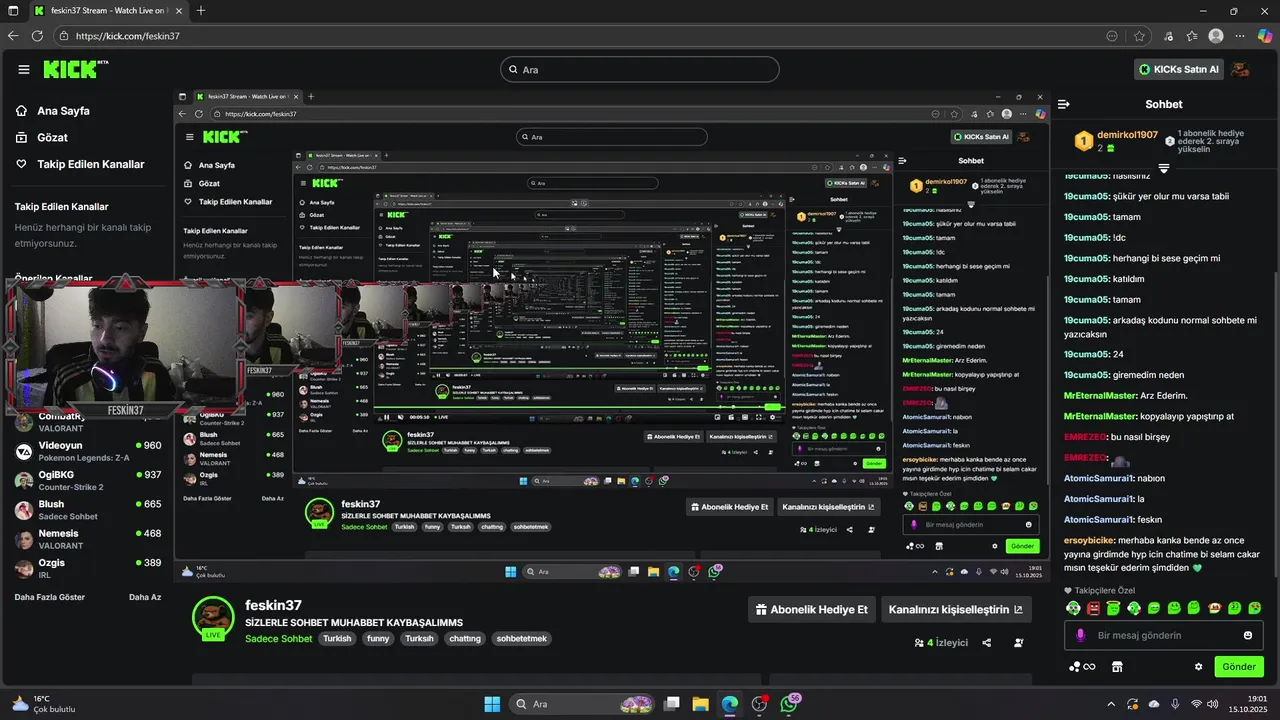Open WhatsApp from taskbar
This screenshot has width=1280, height=720.
click(789, 704)
